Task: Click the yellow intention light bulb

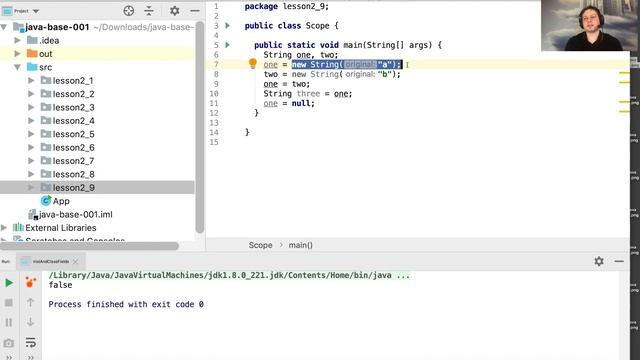Action: 253,63
